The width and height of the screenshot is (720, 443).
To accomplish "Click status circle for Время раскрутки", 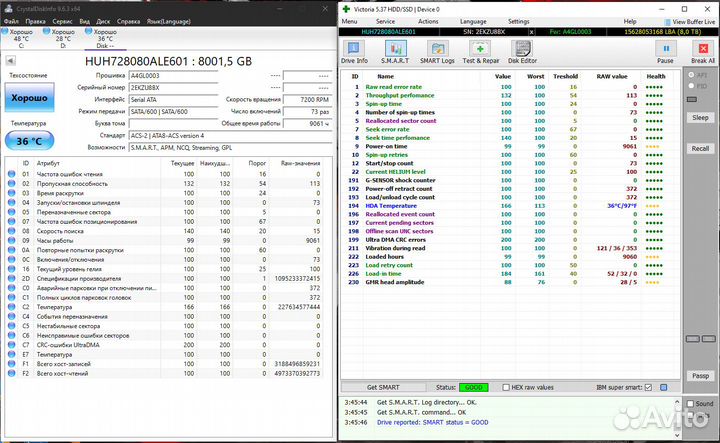I will click(11, 193).
